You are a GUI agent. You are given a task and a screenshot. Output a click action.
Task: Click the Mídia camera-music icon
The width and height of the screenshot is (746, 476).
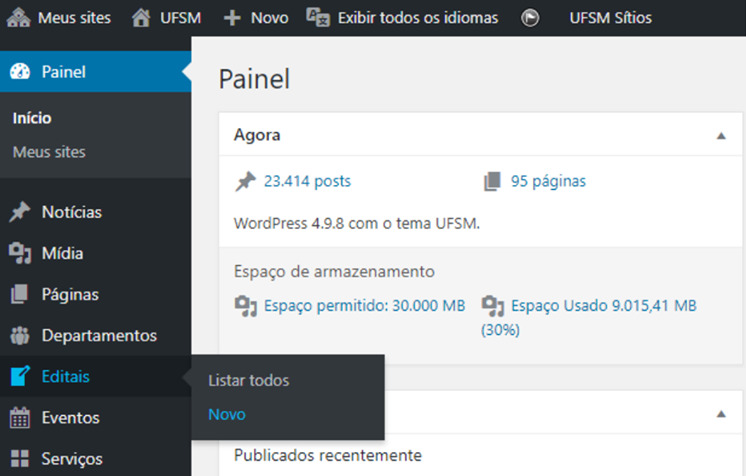coord(19,253)
